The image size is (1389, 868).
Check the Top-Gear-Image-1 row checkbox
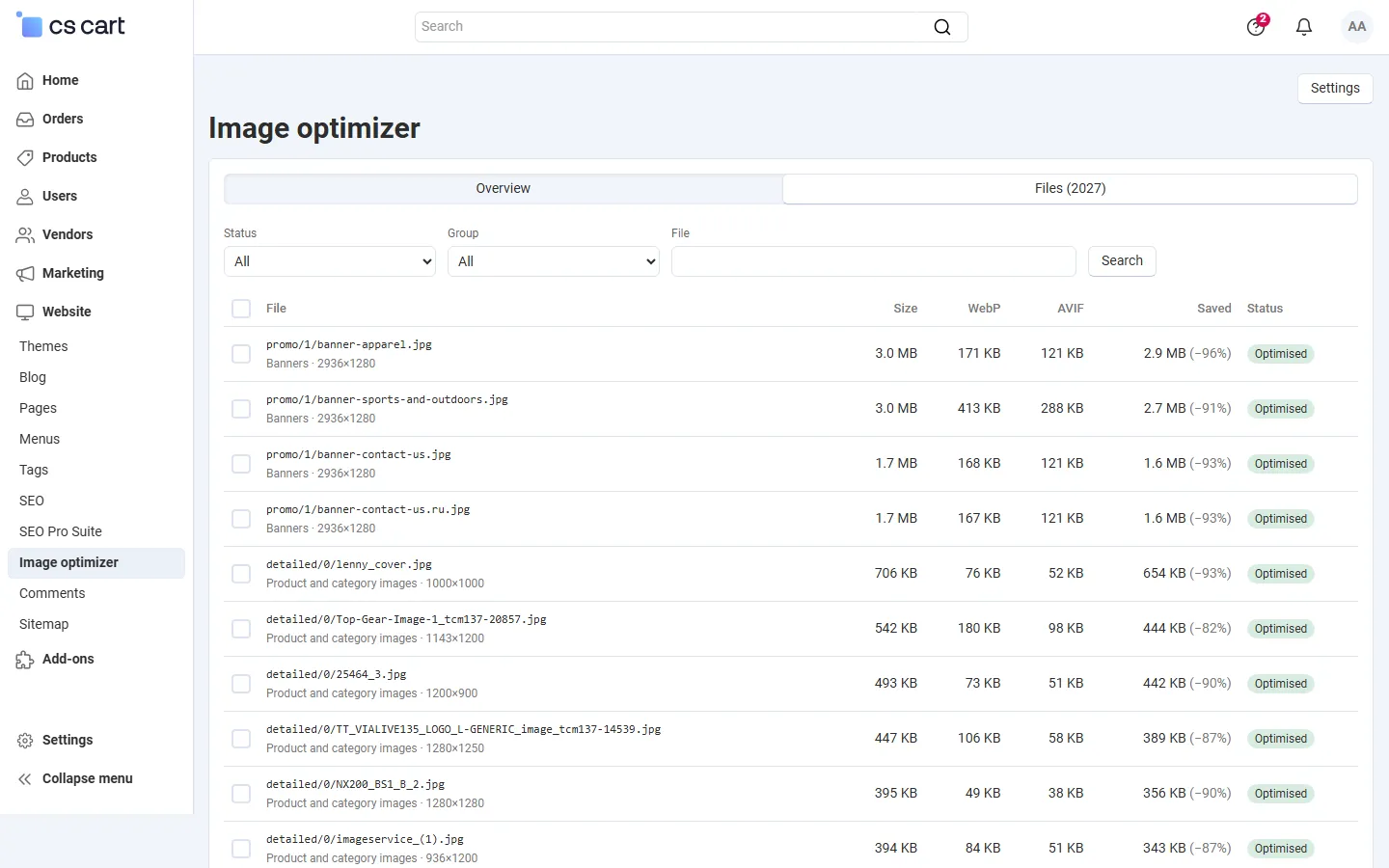[241, 629]
